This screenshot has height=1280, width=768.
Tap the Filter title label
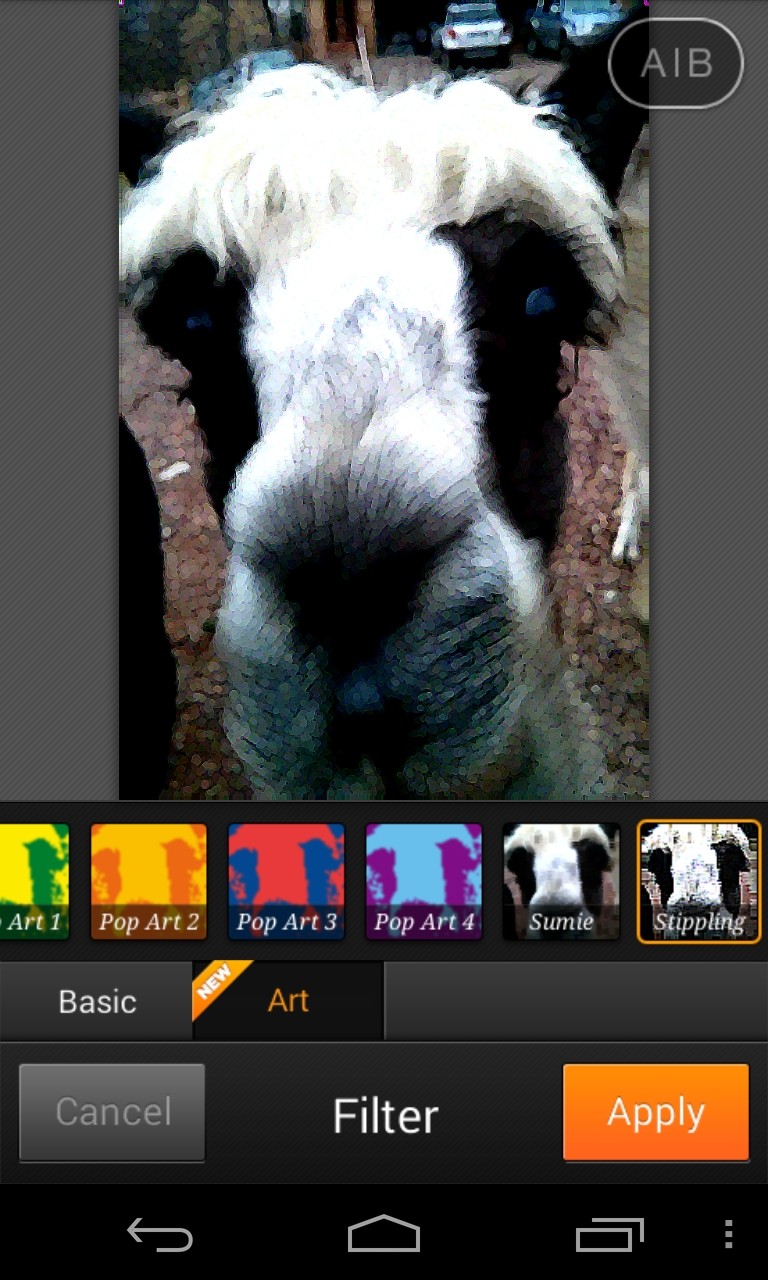point(385,1116)
